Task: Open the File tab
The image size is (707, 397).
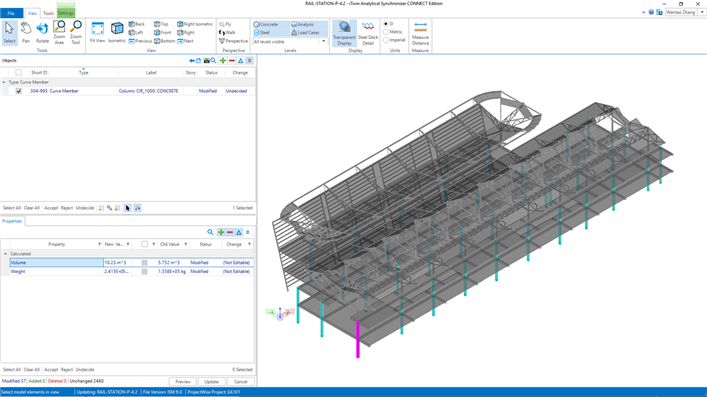Action: tap(11, 13)
